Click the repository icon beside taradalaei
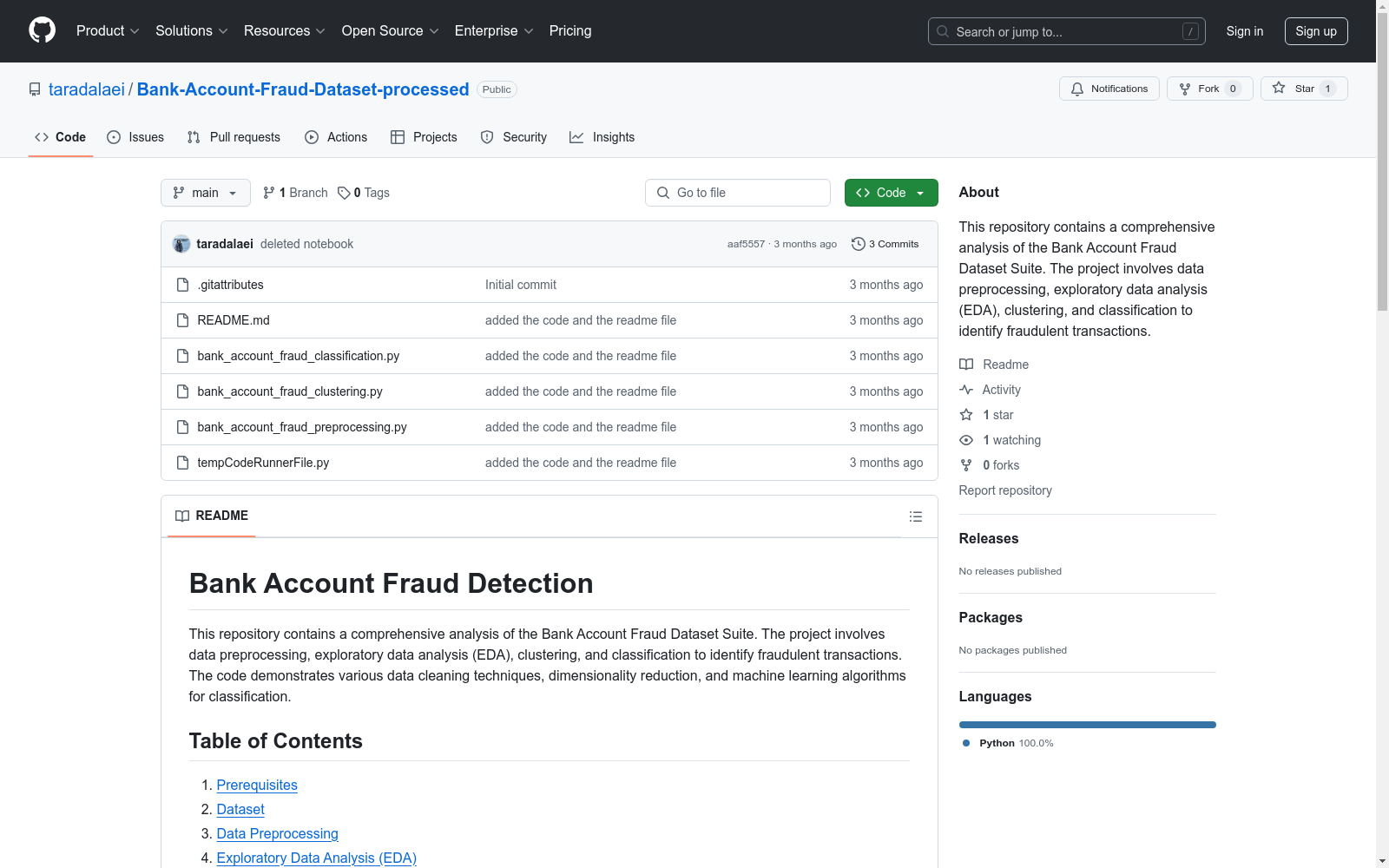 click(35, 89)
